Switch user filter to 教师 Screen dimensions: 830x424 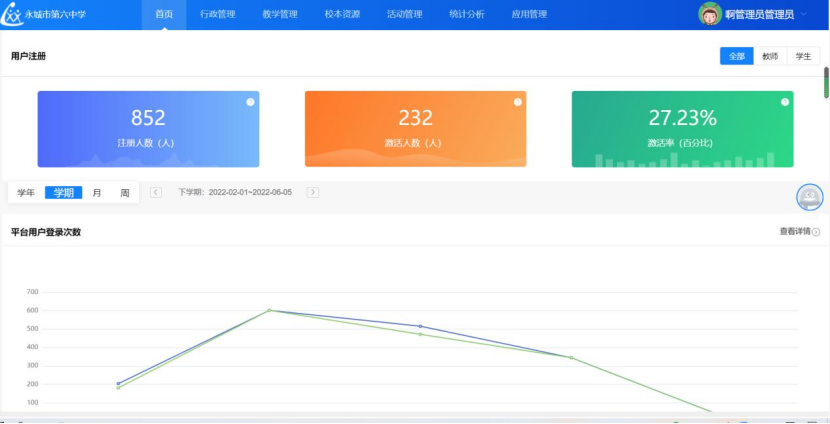[x=770, y=56]
